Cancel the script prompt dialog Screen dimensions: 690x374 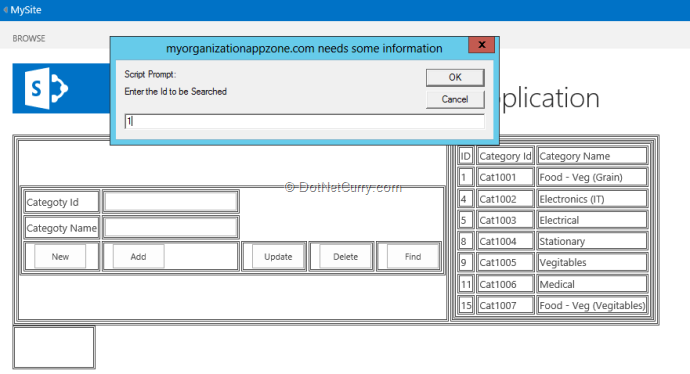click(455, 99)
